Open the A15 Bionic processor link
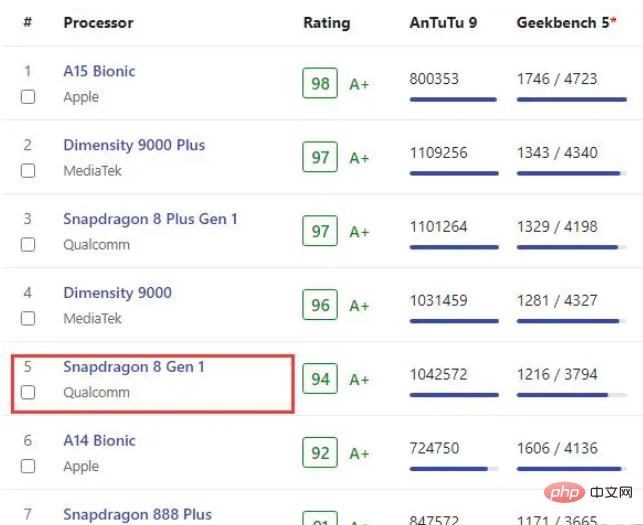Viewport: 643px width, 525px height. 99,71
